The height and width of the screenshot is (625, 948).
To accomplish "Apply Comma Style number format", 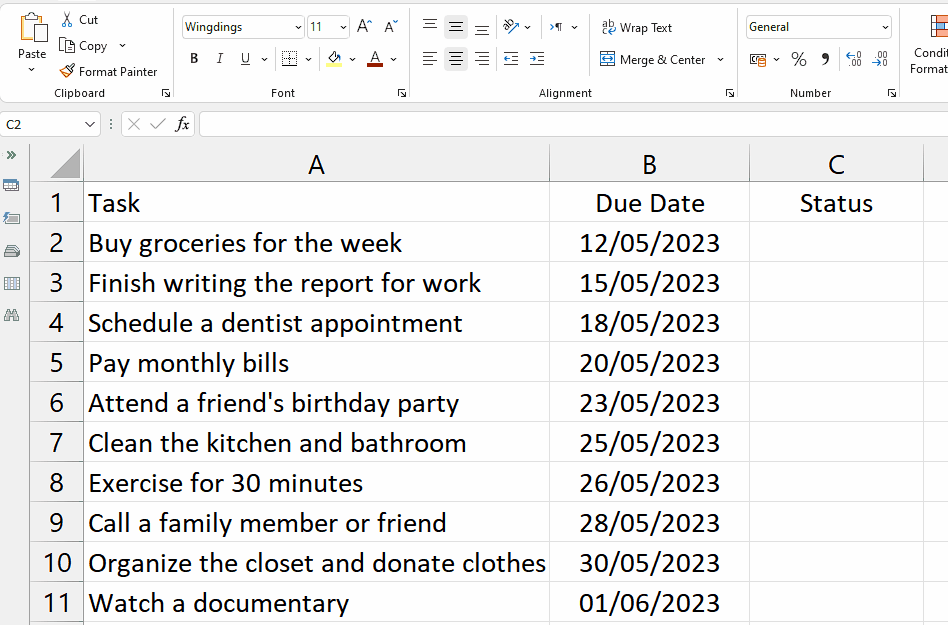I will tap(825, 60).
